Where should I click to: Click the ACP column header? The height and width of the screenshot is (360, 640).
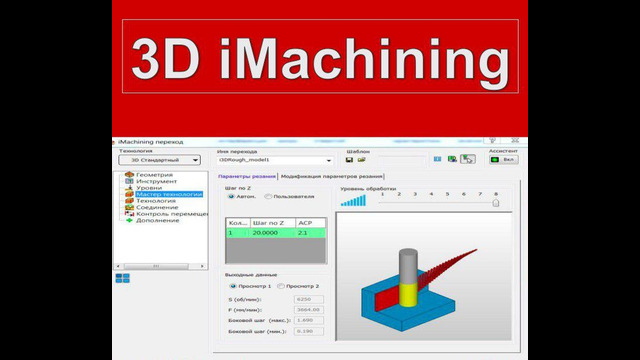click(311, 223)
